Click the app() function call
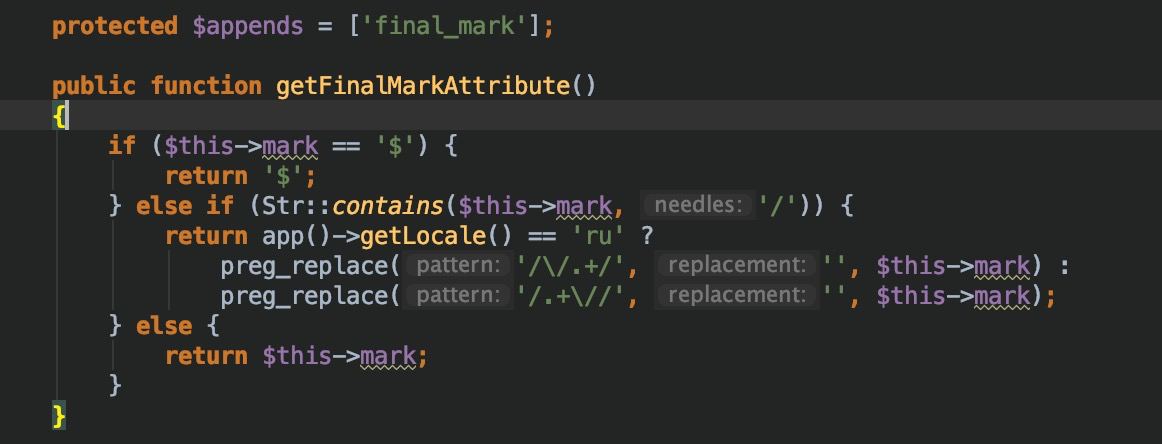Viewport: 1162px width, 444px height. pos(296,236)
